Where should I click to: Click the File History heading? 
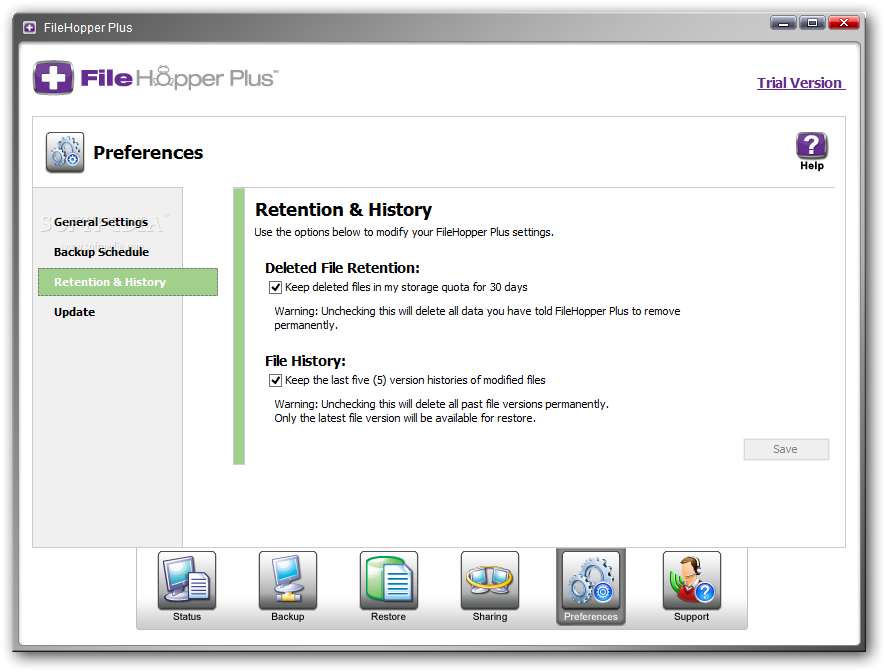pos(305,361)
